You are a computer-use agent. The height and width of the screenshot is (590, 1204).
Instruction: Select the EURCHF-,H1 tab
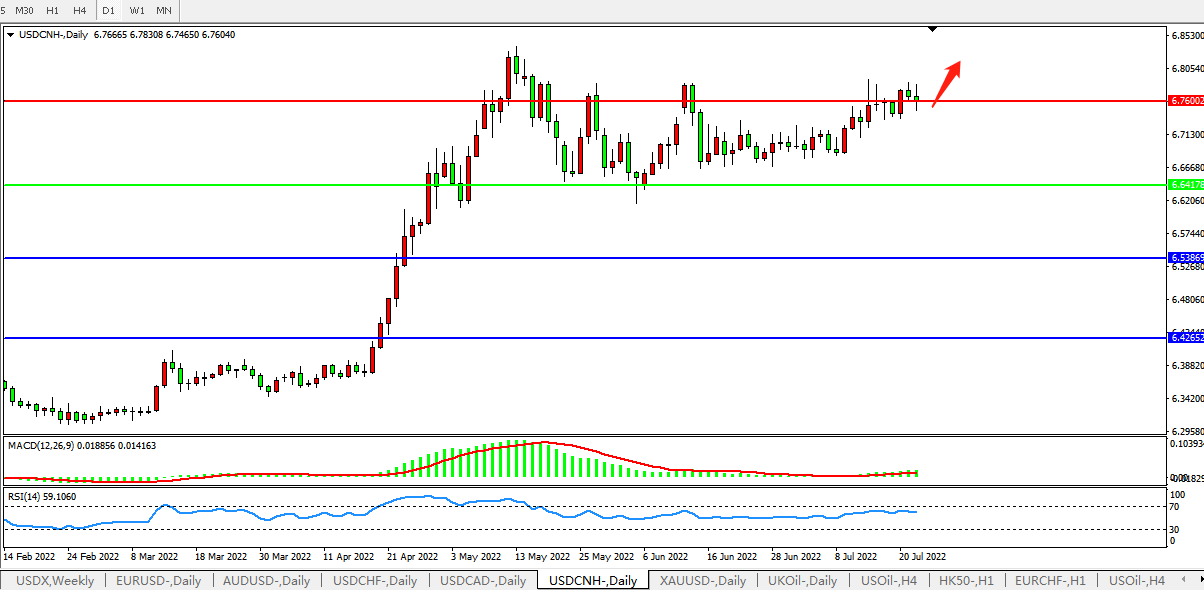pyautogui.click(x=1050, y=581)
